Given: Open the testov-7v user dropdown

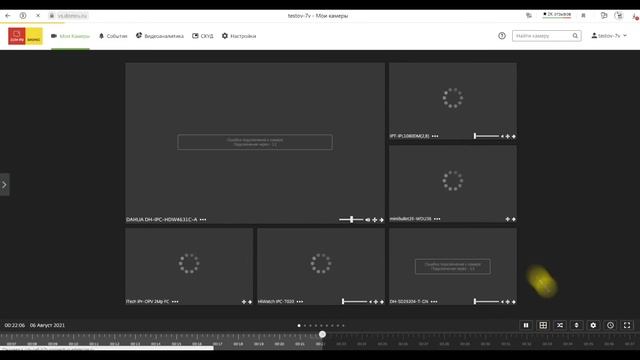Looking at the screenshot, I should point(609,36).
